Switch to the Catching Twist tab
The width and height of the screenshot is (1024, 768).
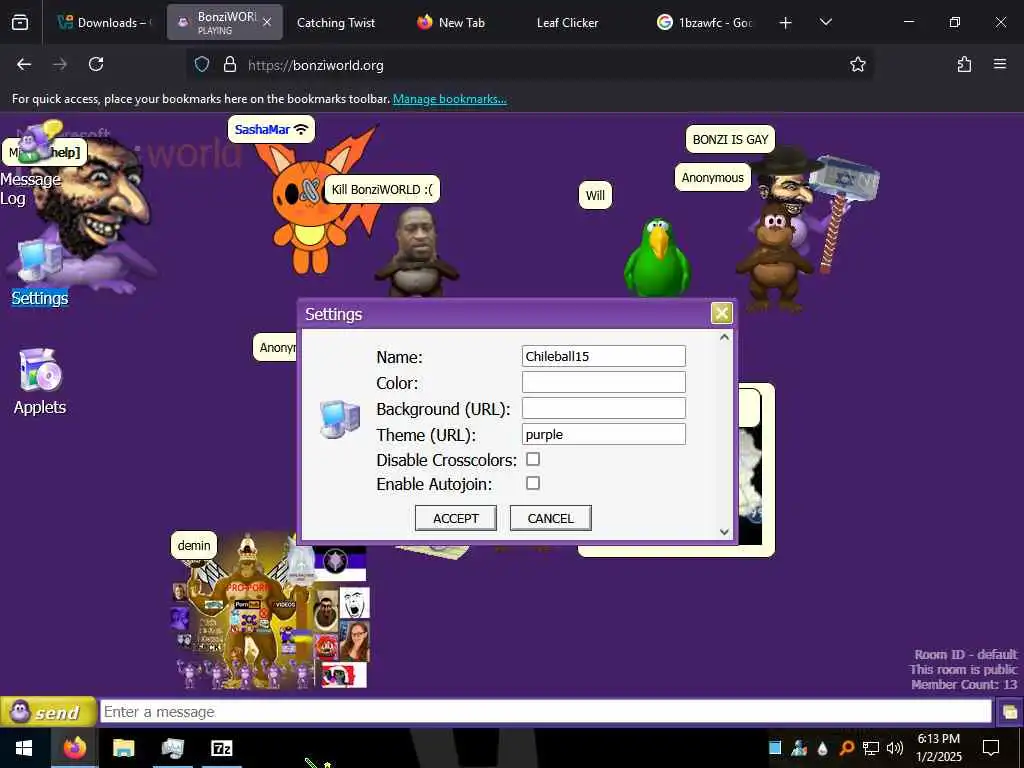[336, 22]
